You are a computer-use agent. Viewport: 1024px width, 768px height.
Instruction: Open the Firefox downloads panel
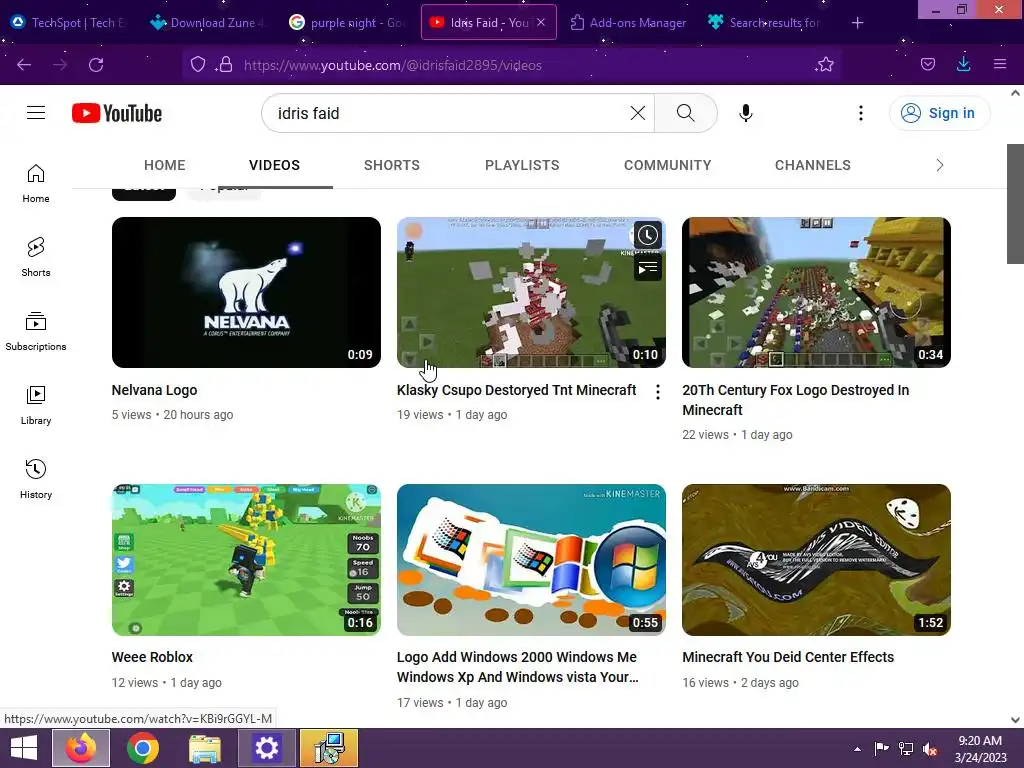click(963, 64)
